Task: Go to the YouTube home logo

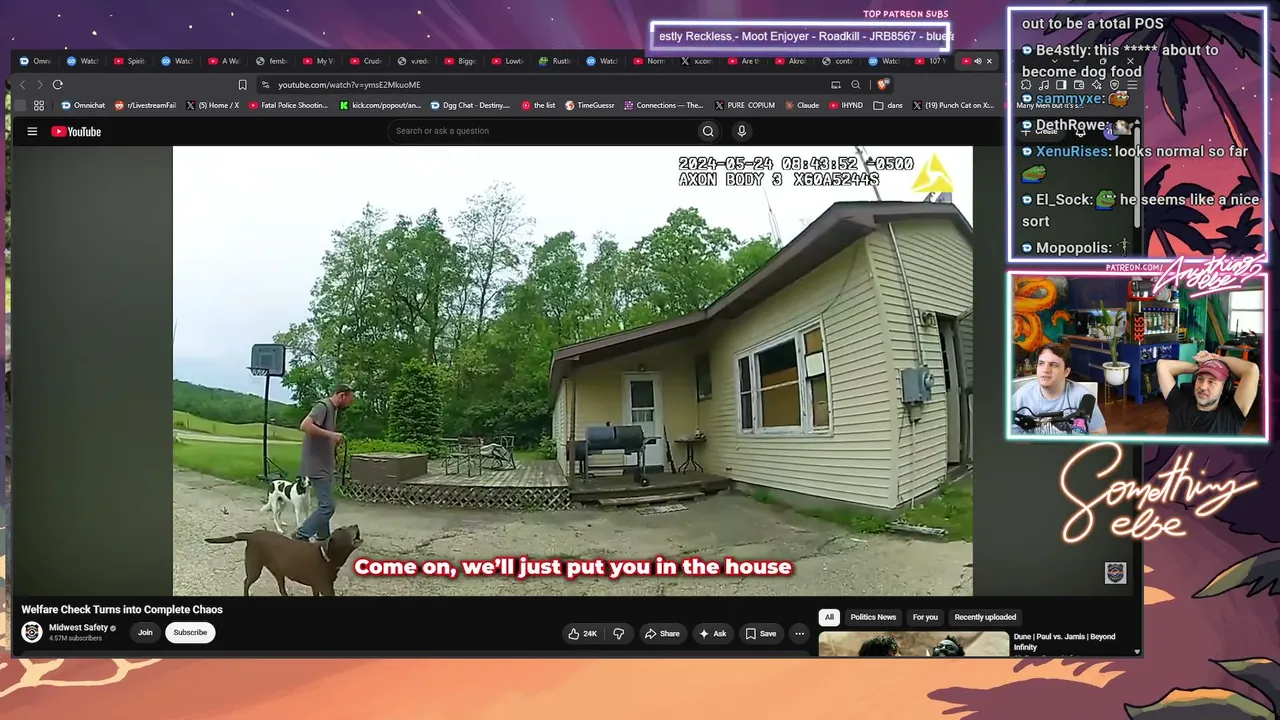Action: click(76, 131)
